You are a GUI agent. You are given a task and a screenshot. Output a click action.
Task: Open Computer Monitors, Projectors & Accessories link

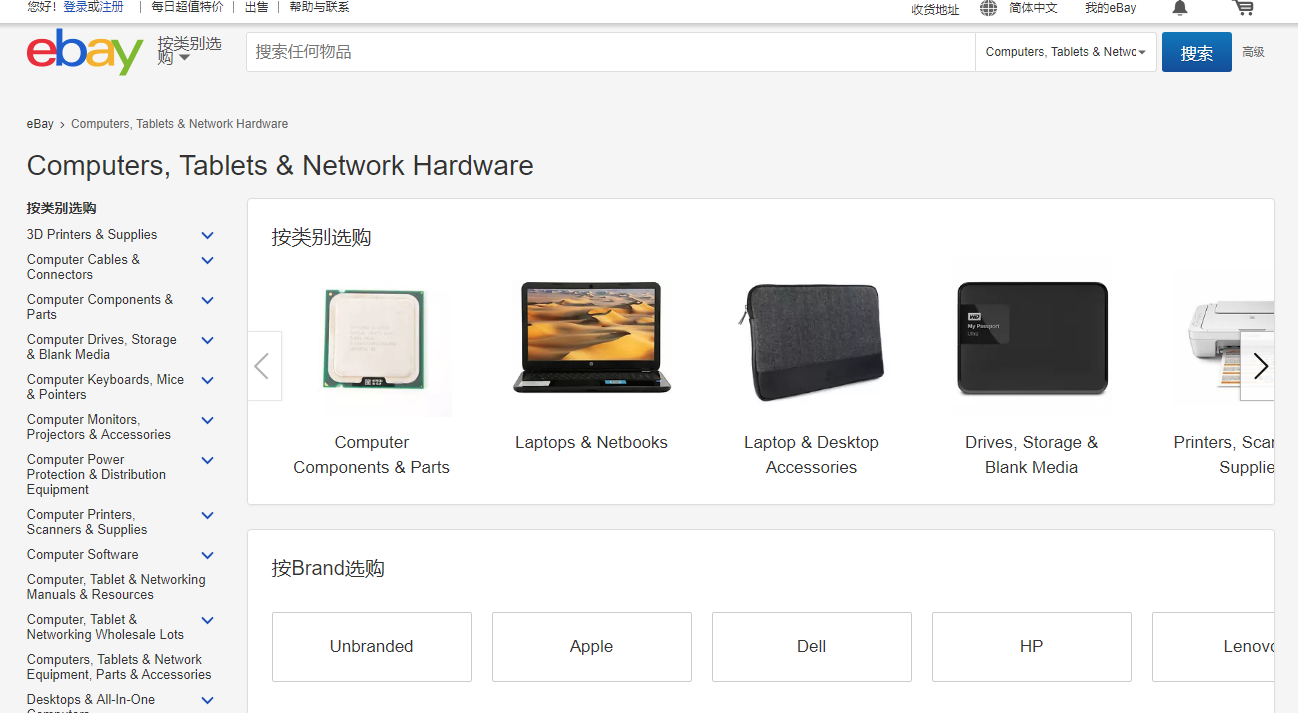point(99,427)
